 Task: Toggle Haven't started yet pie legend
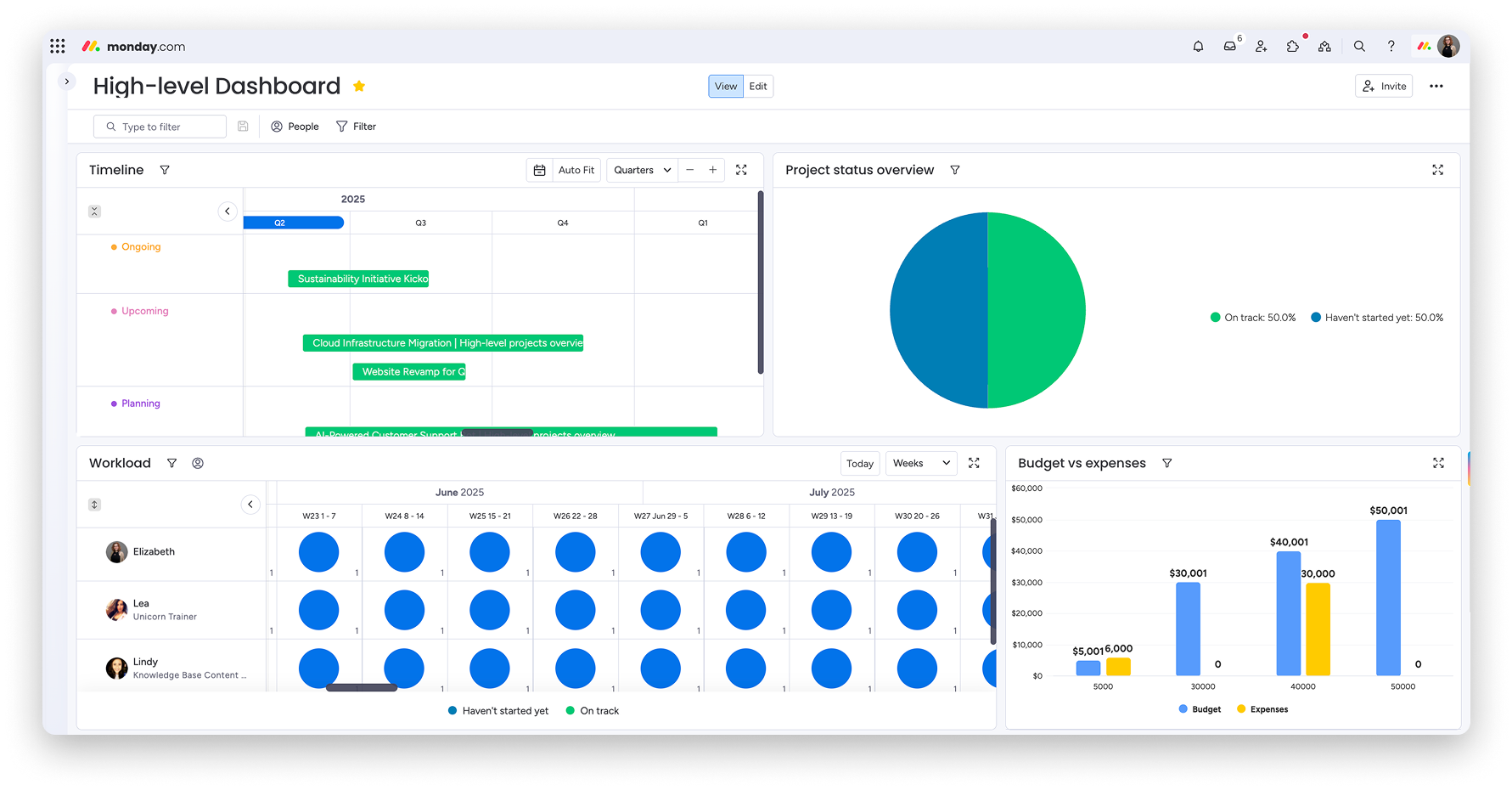coord(1377,318)
